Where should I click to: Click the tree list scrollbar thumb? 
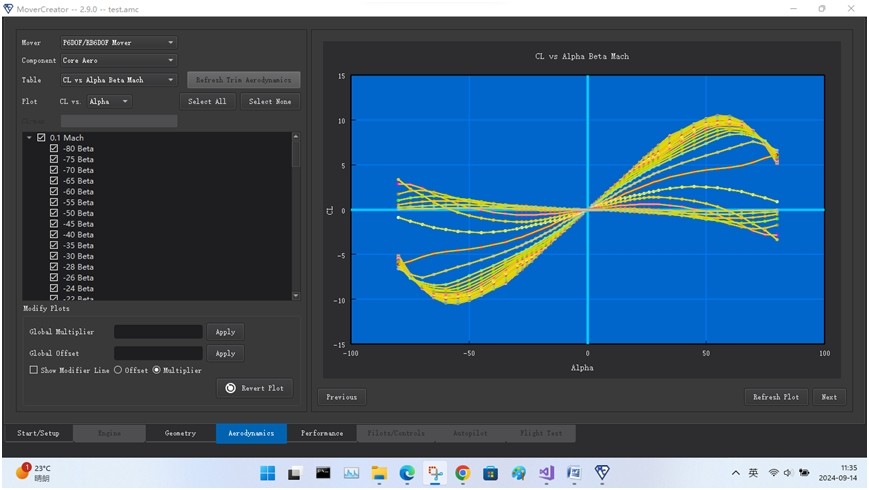click(x=295, y=152)
